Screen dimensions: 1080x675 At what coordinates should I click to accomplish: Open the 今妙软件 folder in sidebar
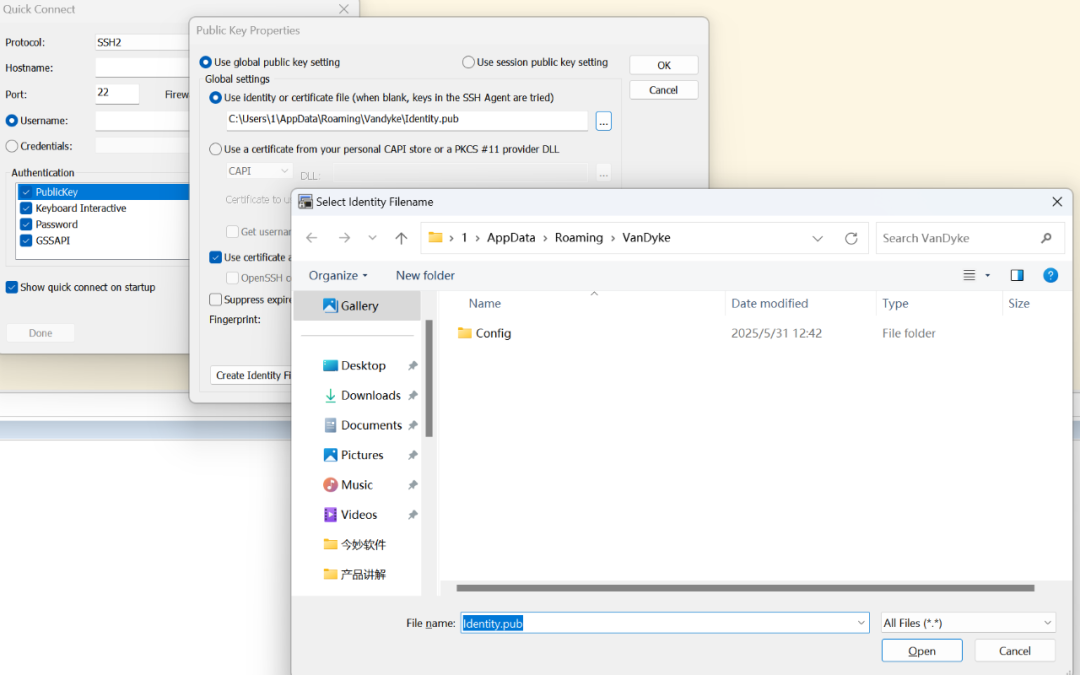pyautogui.click(x=355, y=545)
